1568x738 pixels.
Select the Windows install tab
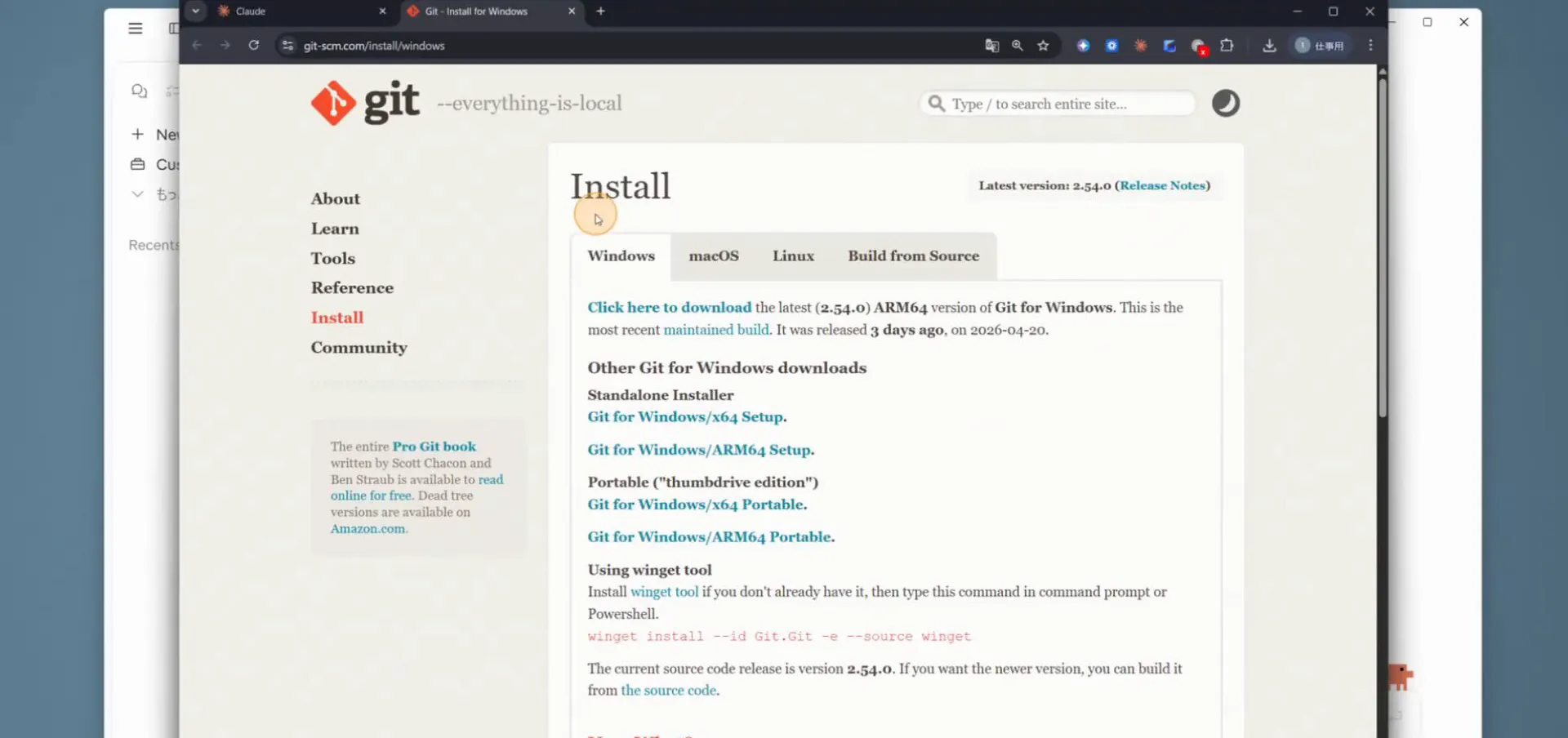tap(621, 256)
